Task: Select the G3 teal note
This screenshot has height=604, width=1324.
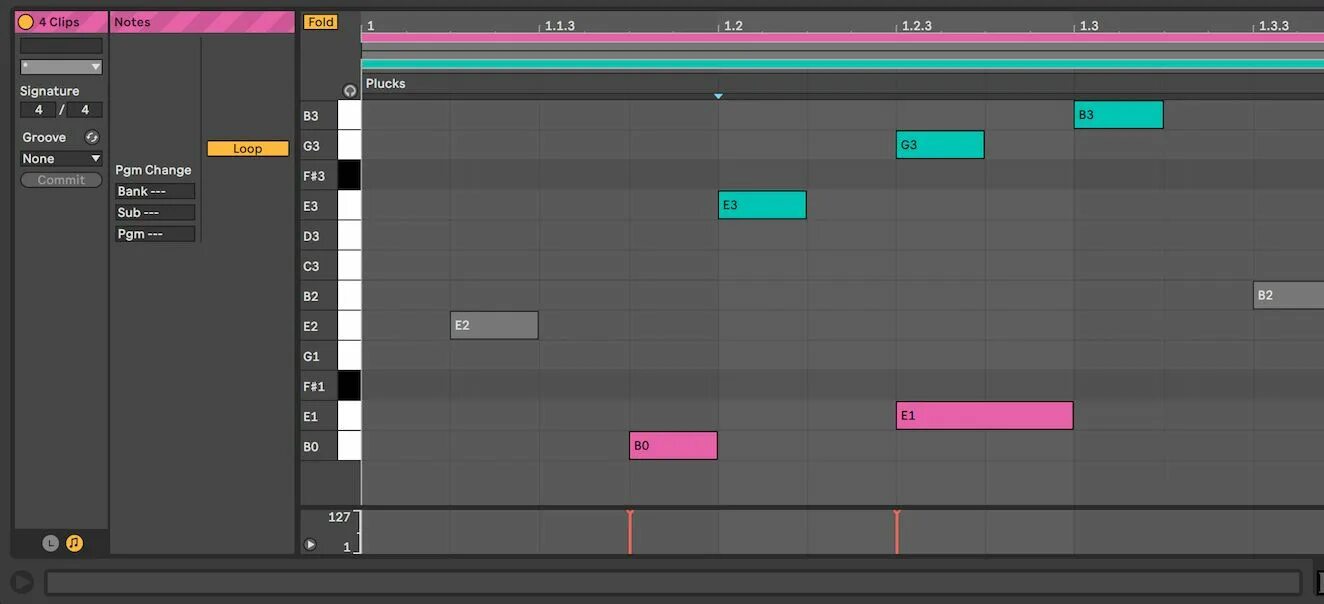Action: pyautogui.click(x=940, y=145)
